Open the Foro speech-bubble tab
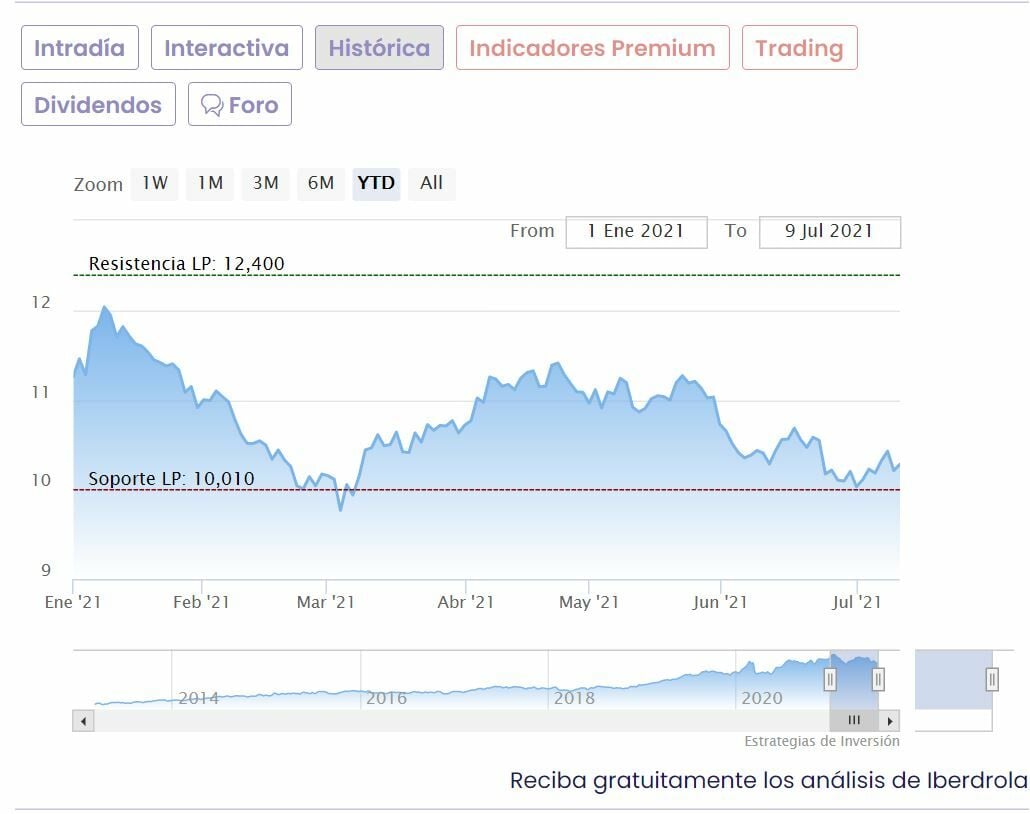This screenshot has width=1030, height=814. point(240,105)
